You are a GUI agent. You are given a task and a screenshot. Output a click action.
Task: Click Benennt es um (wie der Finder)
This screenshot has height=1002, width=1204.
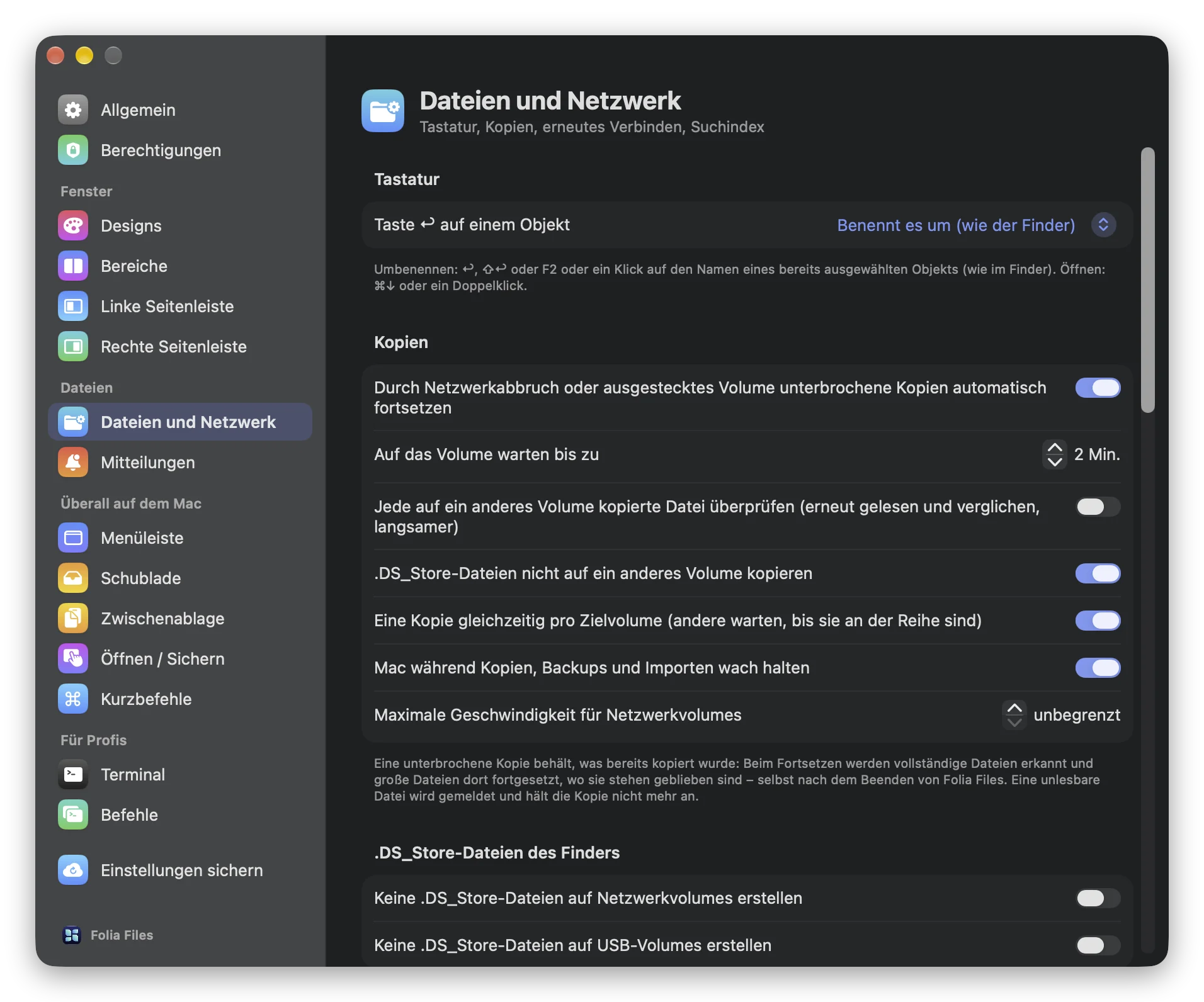pos(956,225)
